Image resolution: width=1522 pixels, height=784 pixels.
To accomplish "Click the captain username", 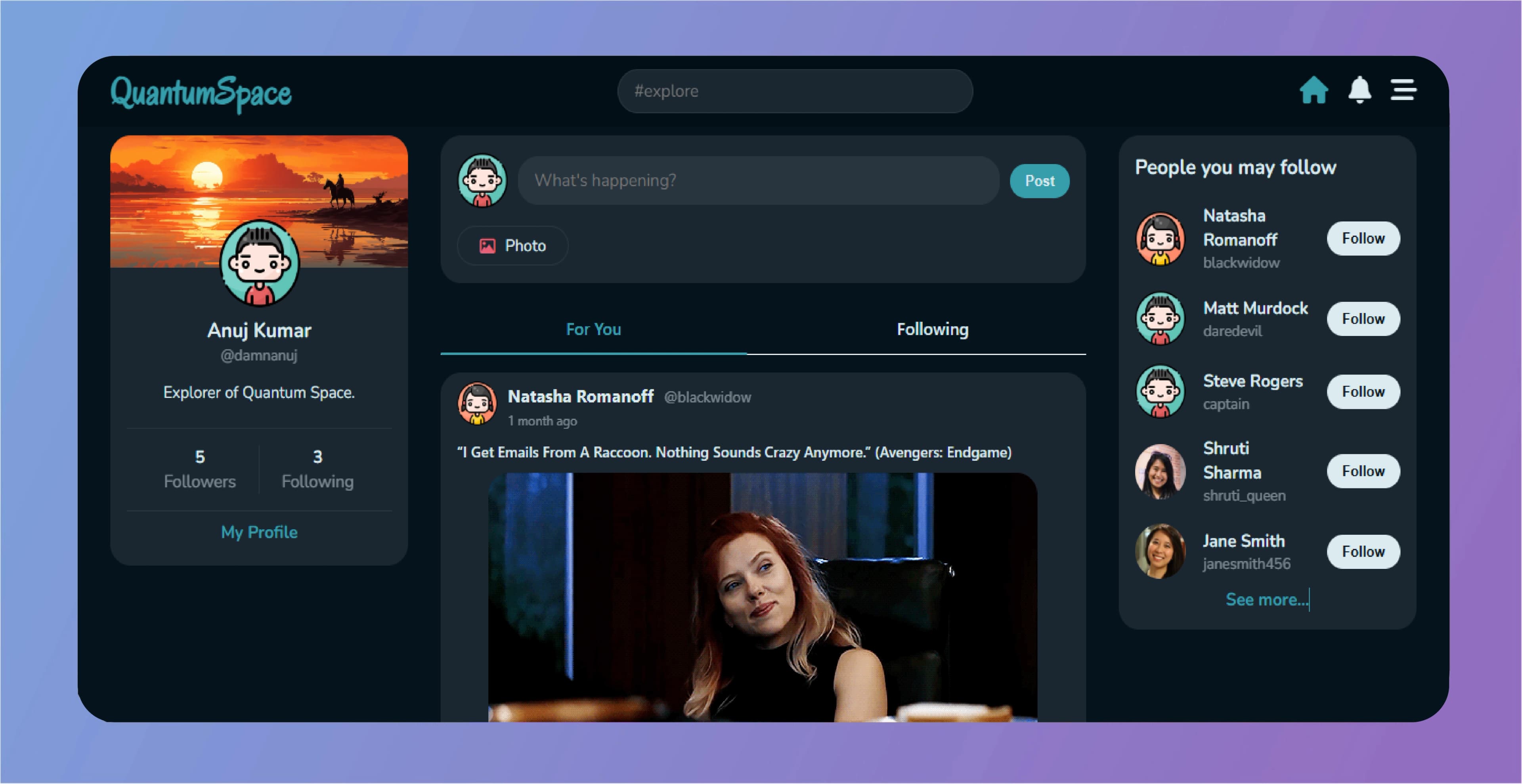I will 1227,404.
